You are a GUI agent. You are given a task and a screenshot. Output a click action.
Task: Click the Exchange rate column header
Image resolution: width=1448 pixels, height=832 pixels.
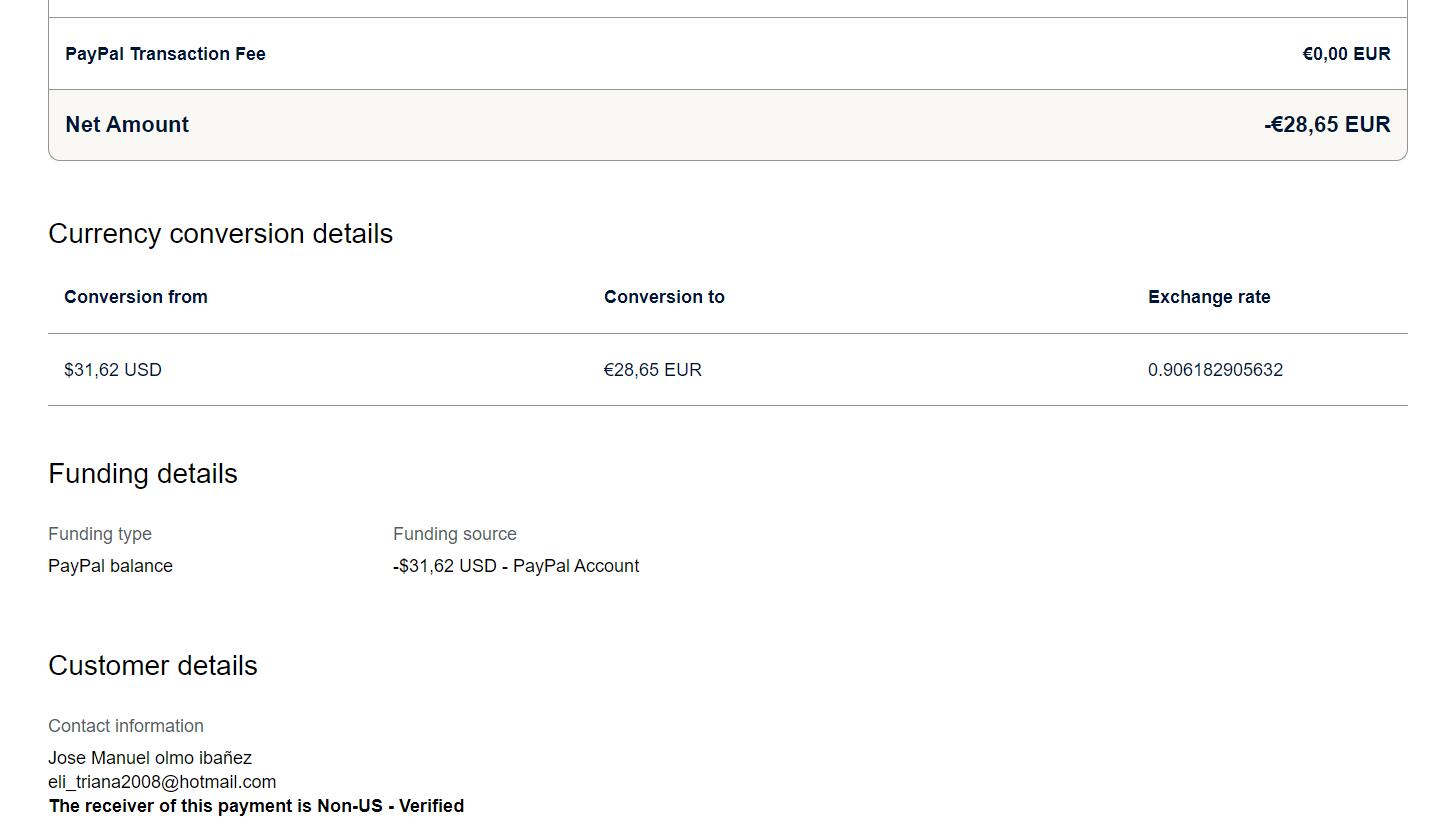pos(1209,297)
